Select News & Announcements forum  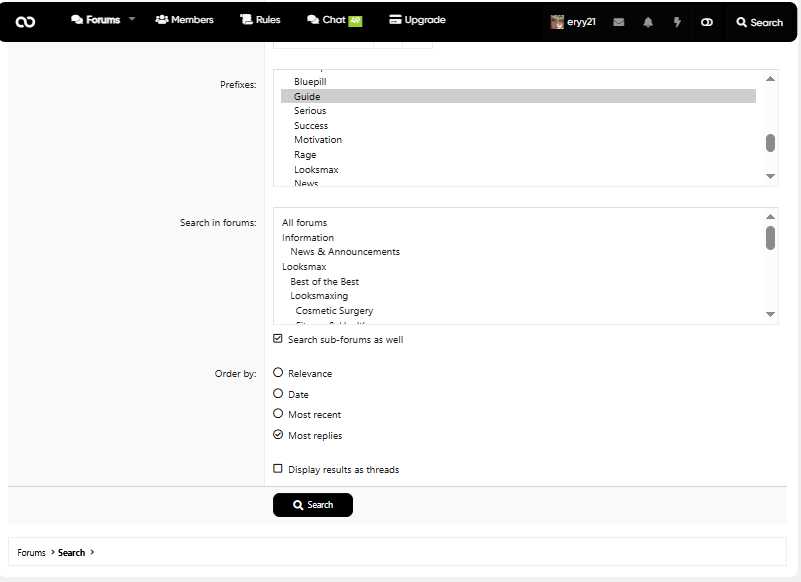pyautogui.click(x=518, y=252)
